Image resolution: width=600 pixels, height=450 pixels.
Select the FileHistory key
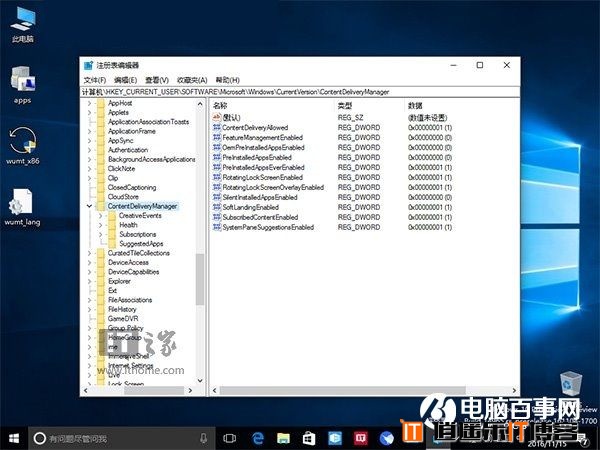122,309
